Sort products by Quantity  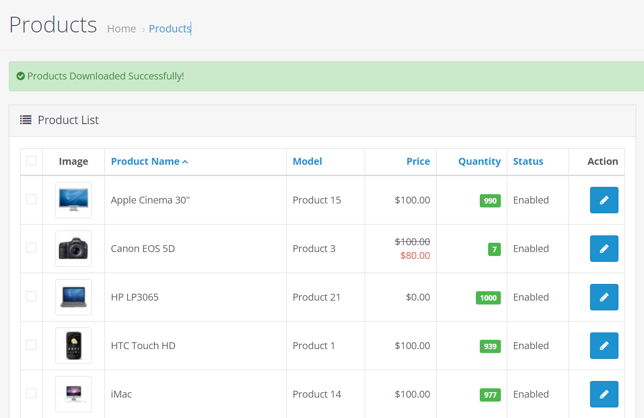tap(479, 161)
